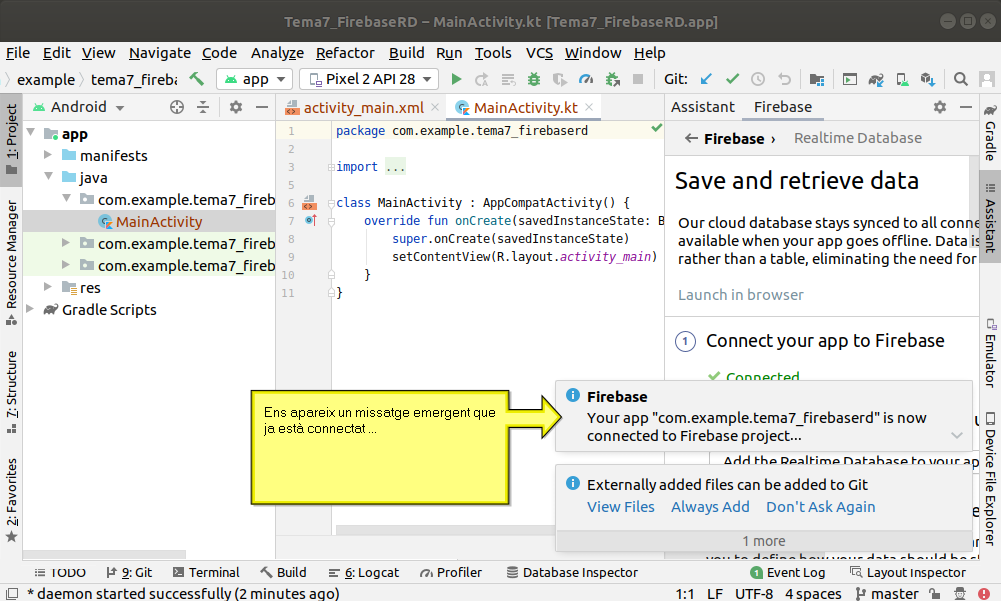1001x601 pixels.
Task: Open Project Structure folder icon
Action: pos(817,79)
